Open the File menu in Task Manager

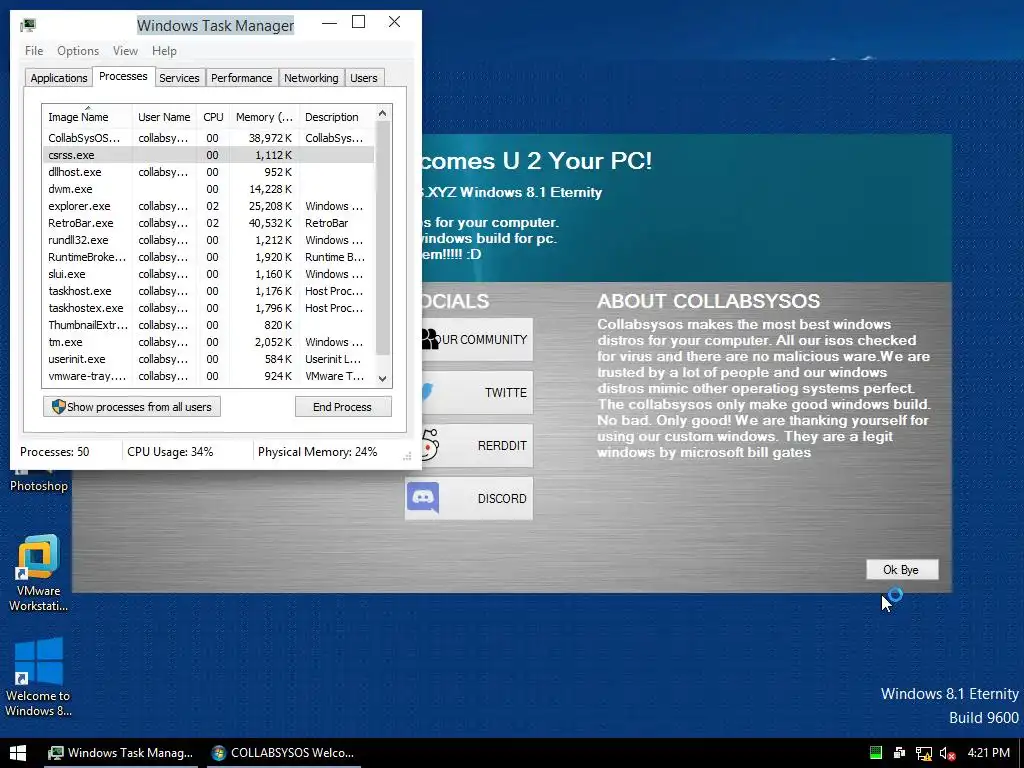click(x=34, y=51)
